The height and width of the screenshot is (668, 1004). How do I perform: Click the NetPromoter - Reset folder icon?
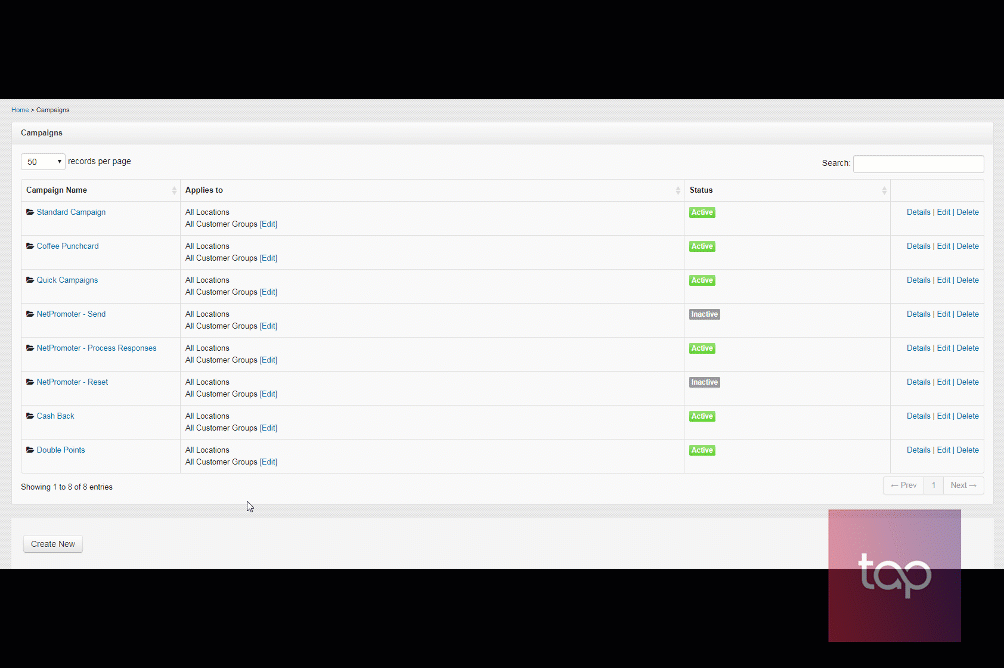pos(29,382)
